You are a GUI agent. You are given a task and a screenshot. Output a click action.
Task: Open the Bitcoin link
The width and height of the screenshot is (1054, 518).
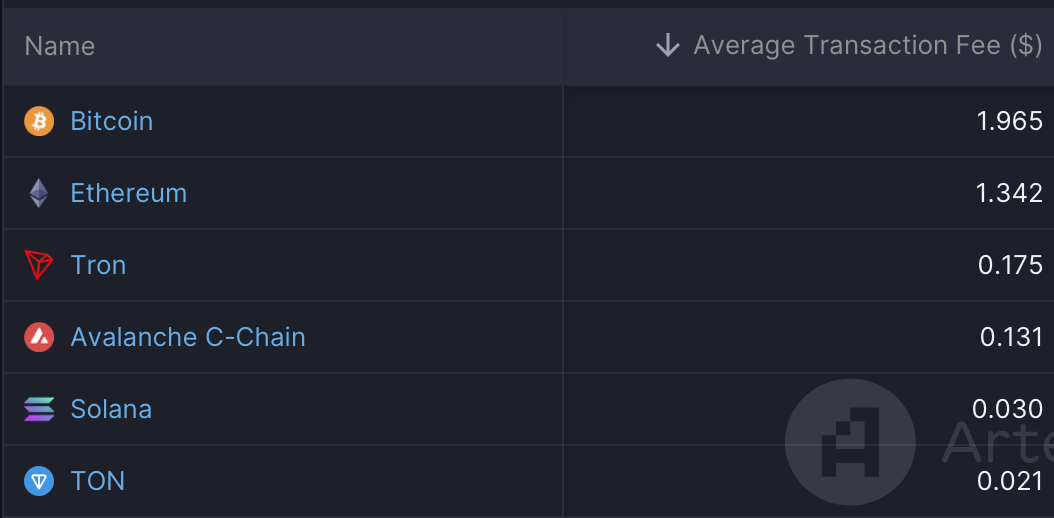(112, 122)
